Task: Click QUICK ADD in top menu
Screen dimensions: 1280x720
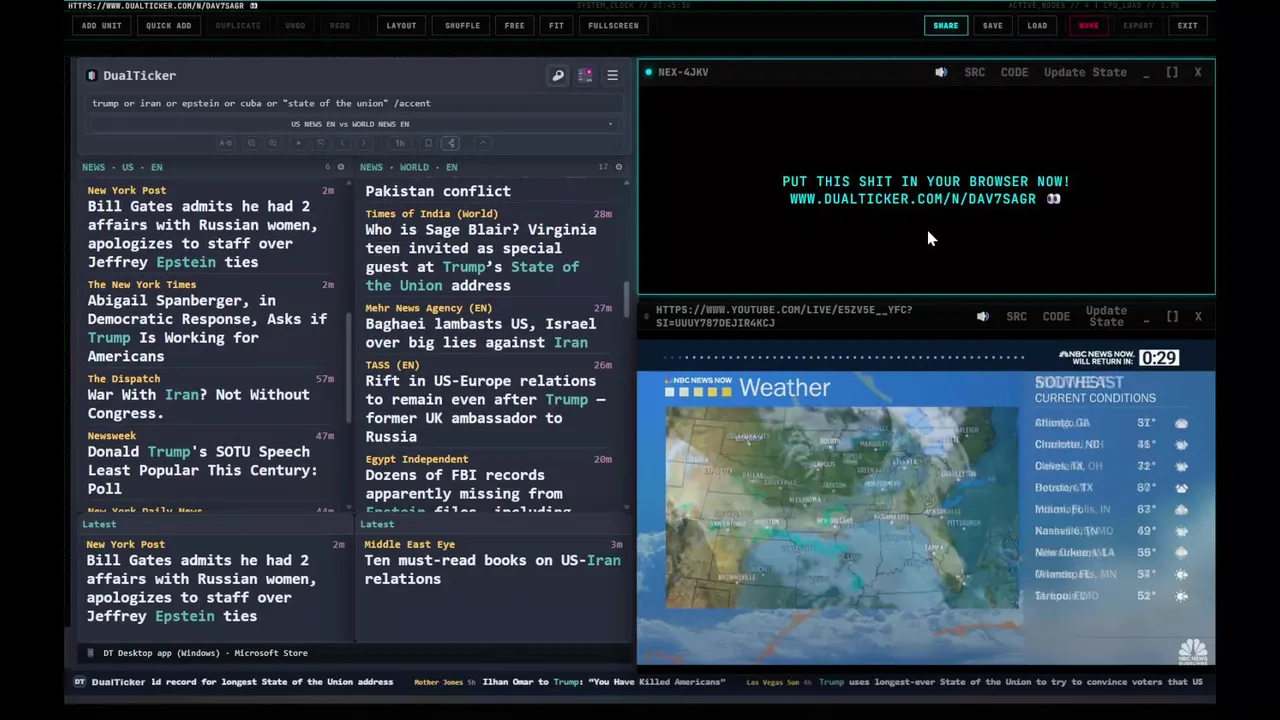Action: point(168,26)
